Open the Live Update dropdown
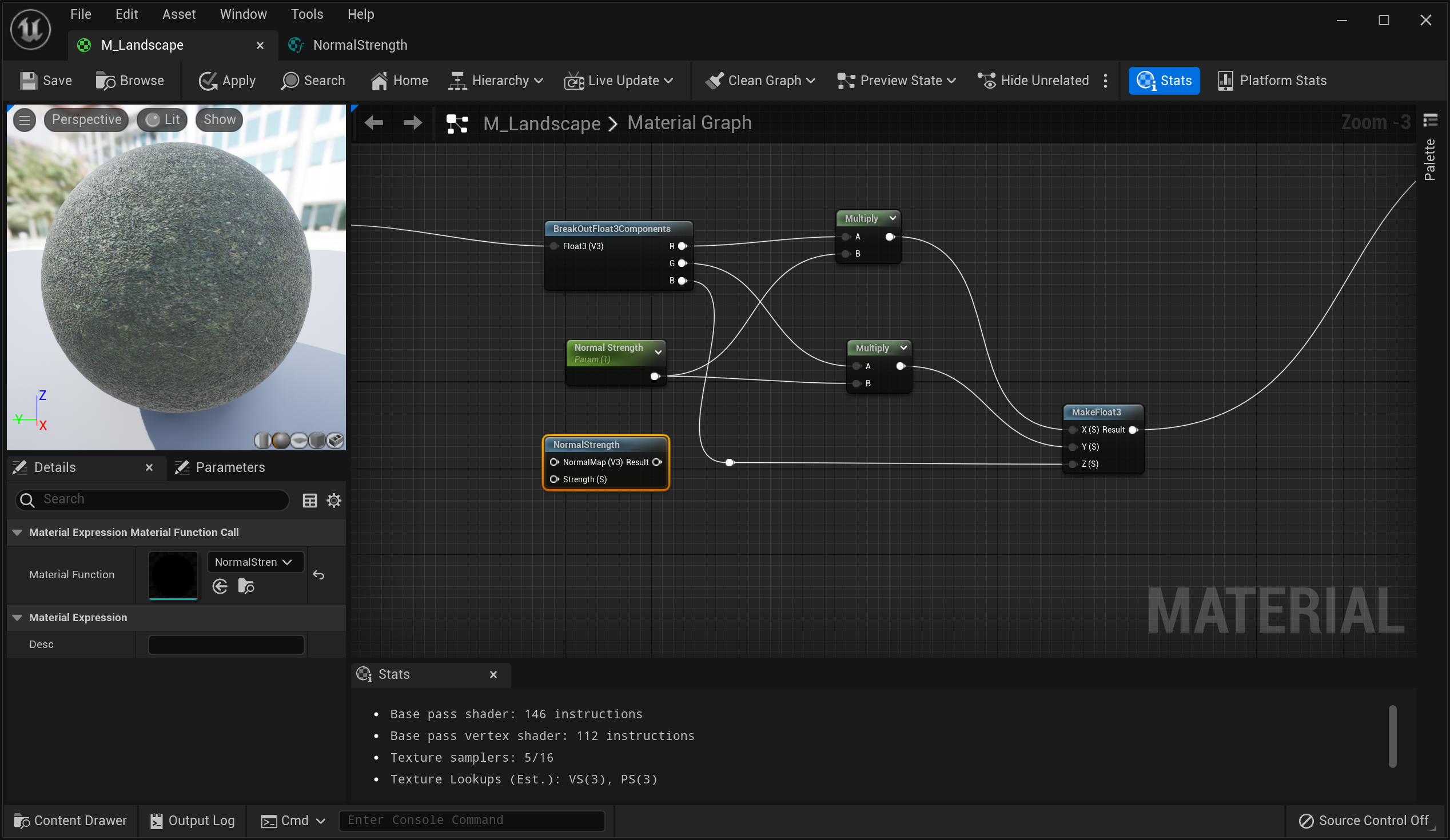 pyautogui.click(x=619, y=81)
